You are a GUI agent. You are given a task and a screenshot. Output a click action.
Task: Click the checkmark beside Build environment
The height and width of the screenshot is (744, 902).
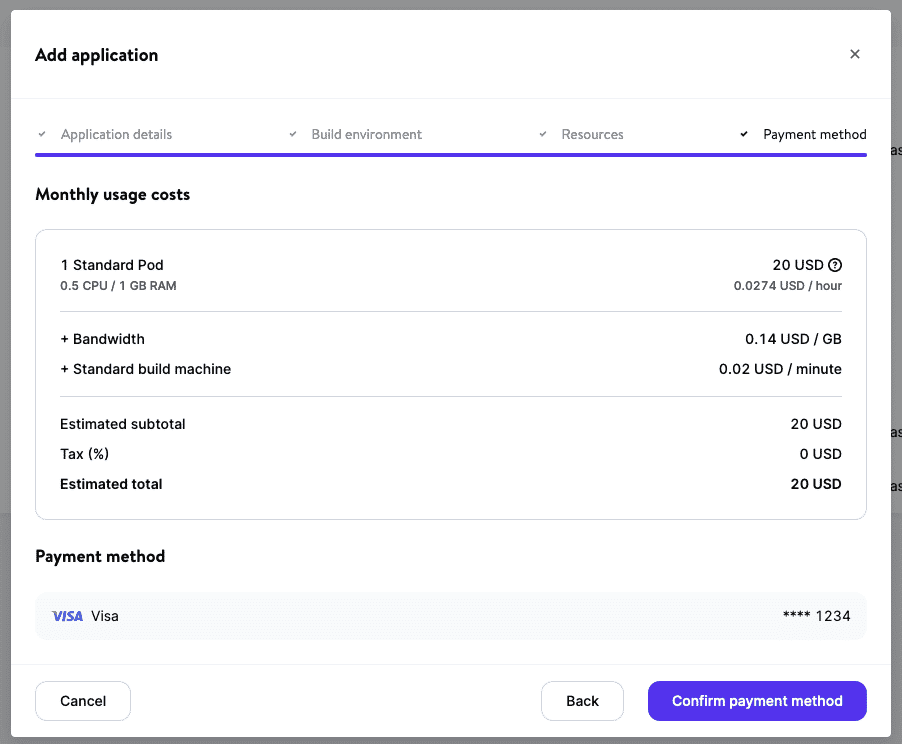coord(293,134)
